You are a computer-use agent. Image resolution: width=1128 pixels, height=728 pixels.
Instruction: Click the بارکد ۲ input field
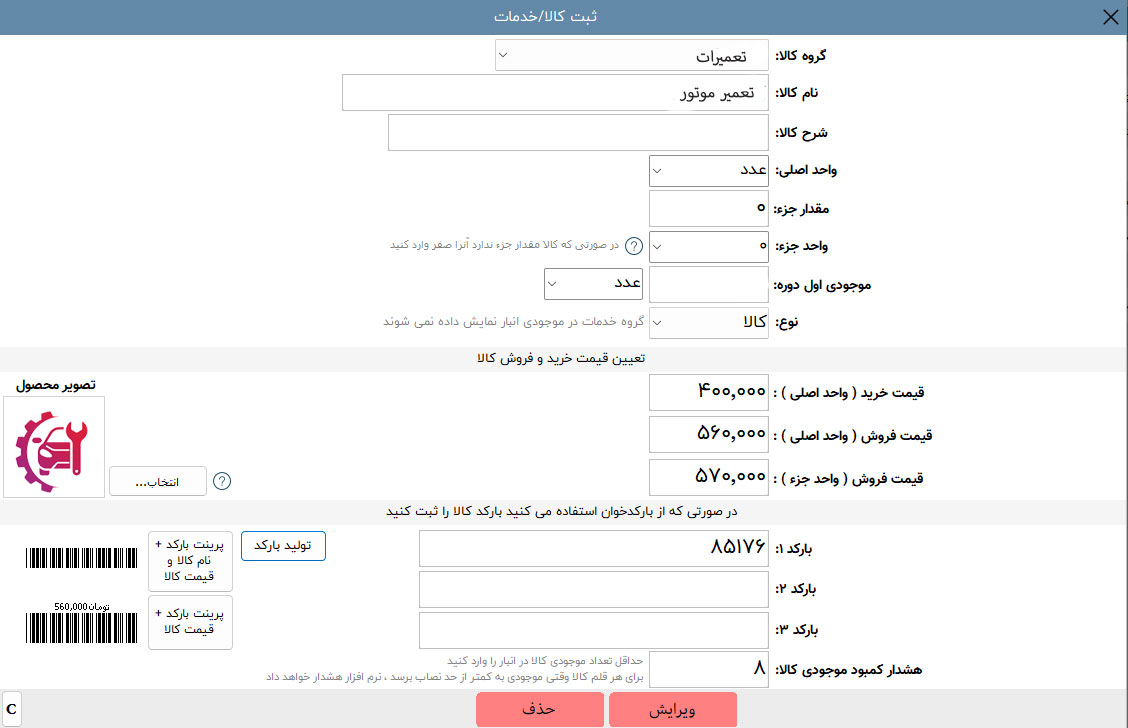(593, 589)
